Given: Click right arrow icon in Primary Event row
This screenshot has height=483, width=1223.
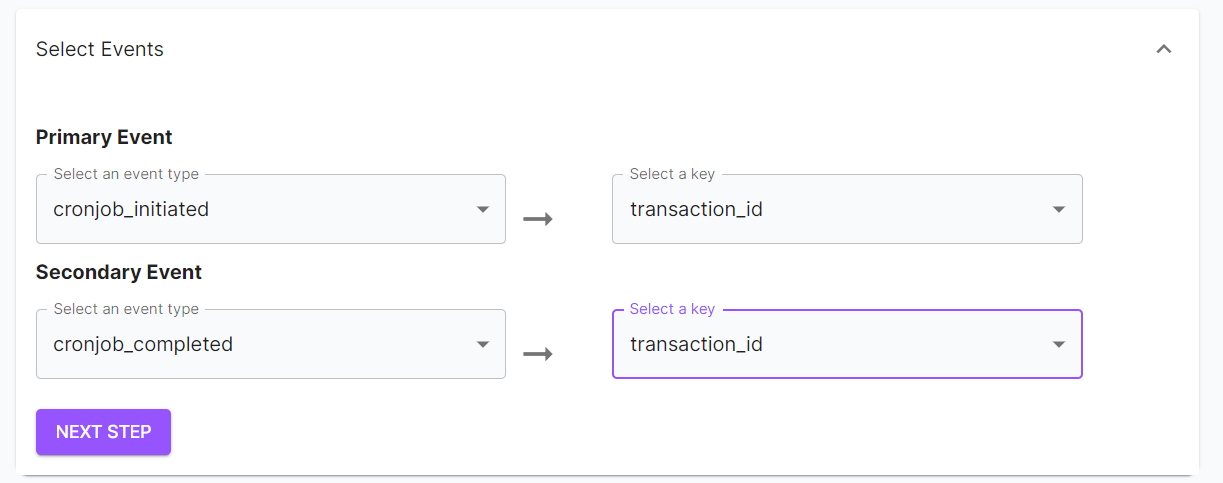Looking at the screenshot, I should pos(538,219).
